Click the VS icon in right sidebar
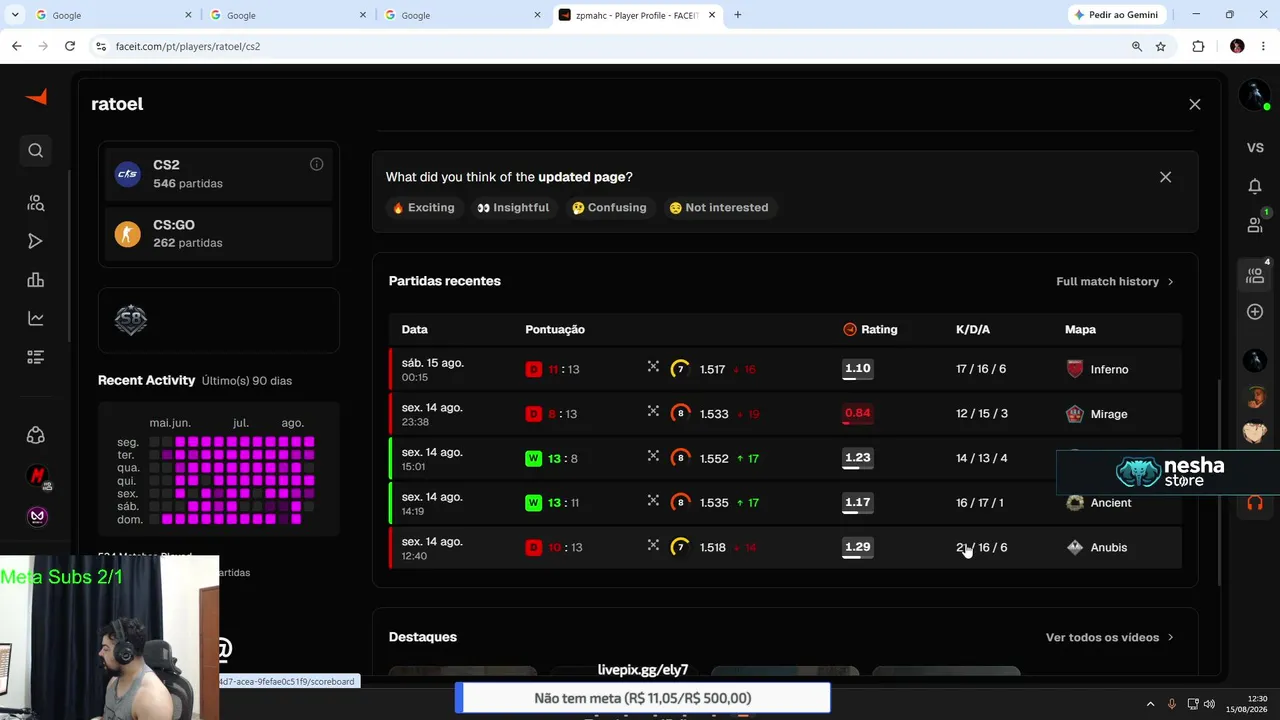Image resolution: width=1280 pixels, height=720 pixels. click(1255, 148)
